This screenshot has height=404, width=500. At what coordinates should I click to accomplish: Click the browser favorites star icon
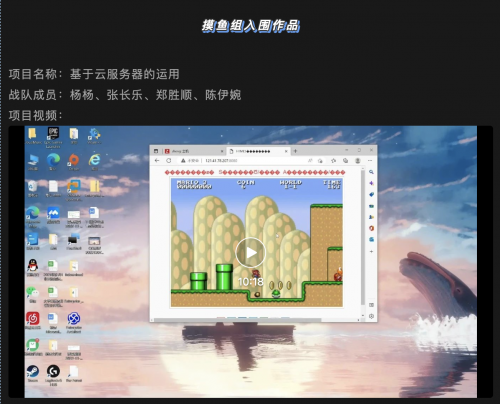click(x=333, y=161)
